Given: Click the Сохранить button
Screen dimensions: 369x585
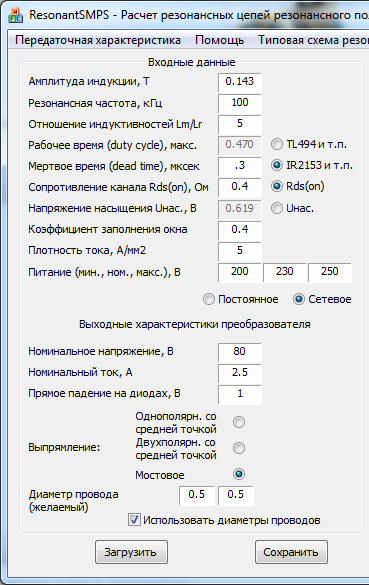Looking at the screenshot, I should coord(291,552).
